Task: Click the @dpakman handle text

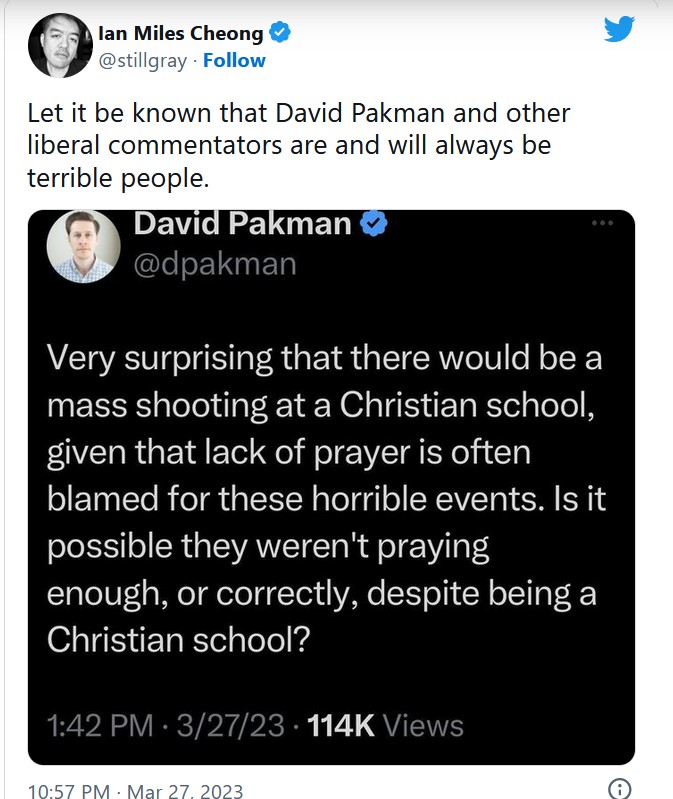Action: (215, 263)
